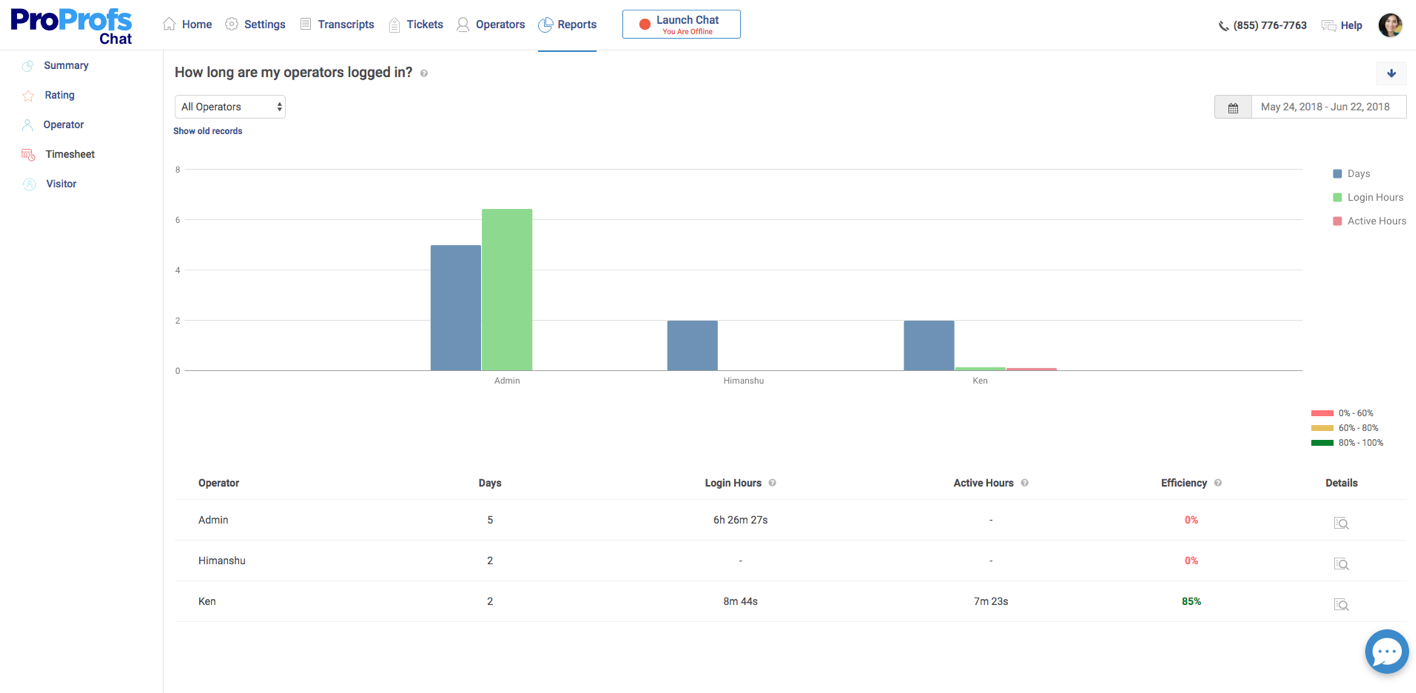
Task: Click the download arrow icon
Action: [1391, 73]
